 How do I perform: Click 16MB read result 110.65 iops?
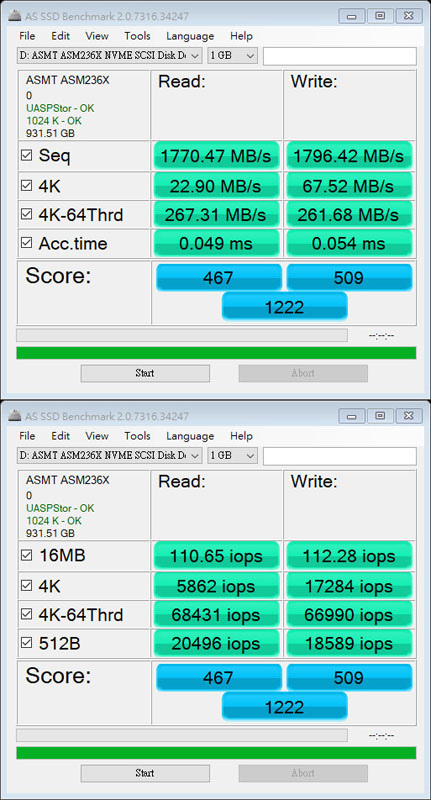(216, 556)
